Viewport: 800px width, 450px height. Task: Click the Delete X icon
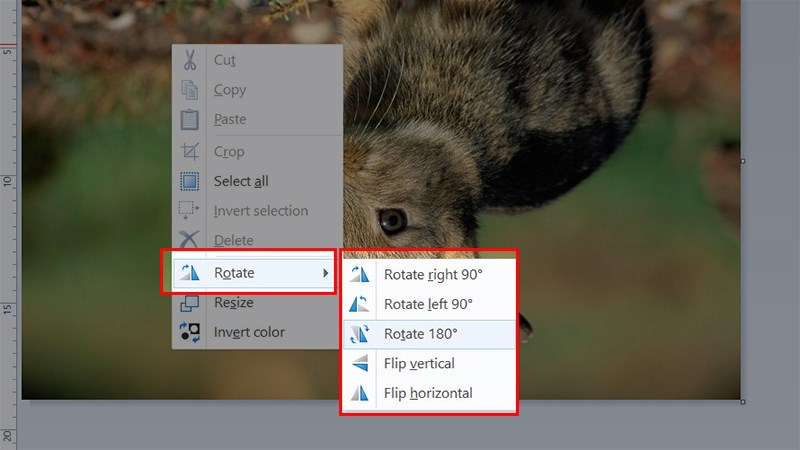tap(189, 240)
